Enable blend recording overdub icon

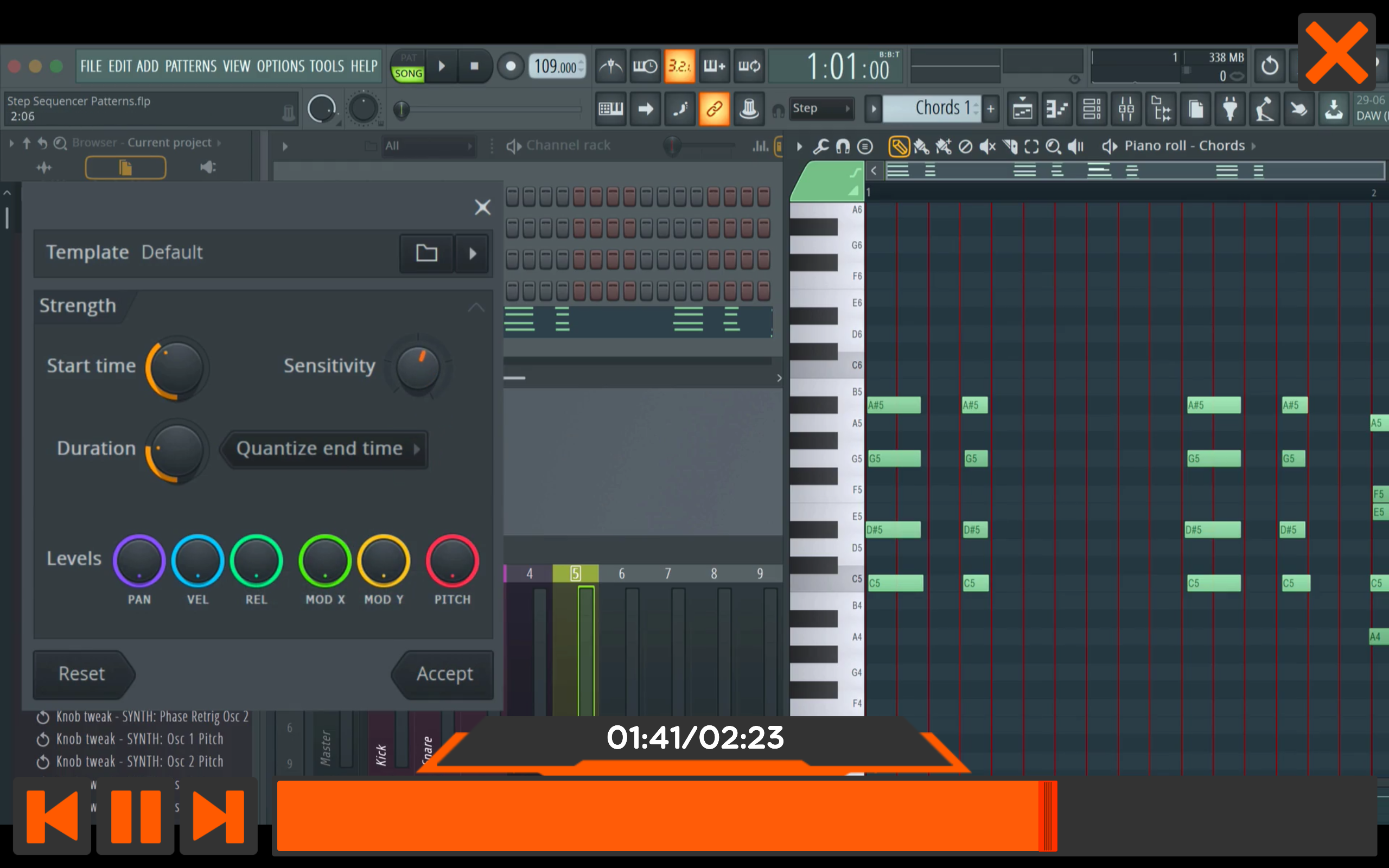[x=715, y=66]
